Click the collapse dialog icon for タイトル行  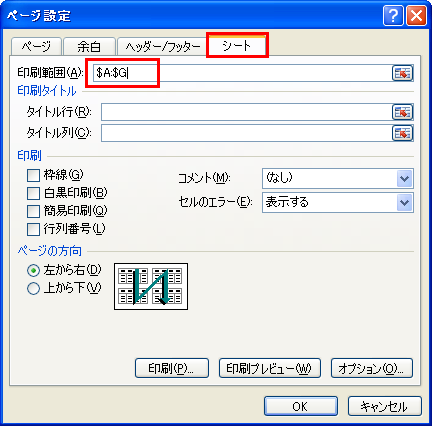pos(402,112)
